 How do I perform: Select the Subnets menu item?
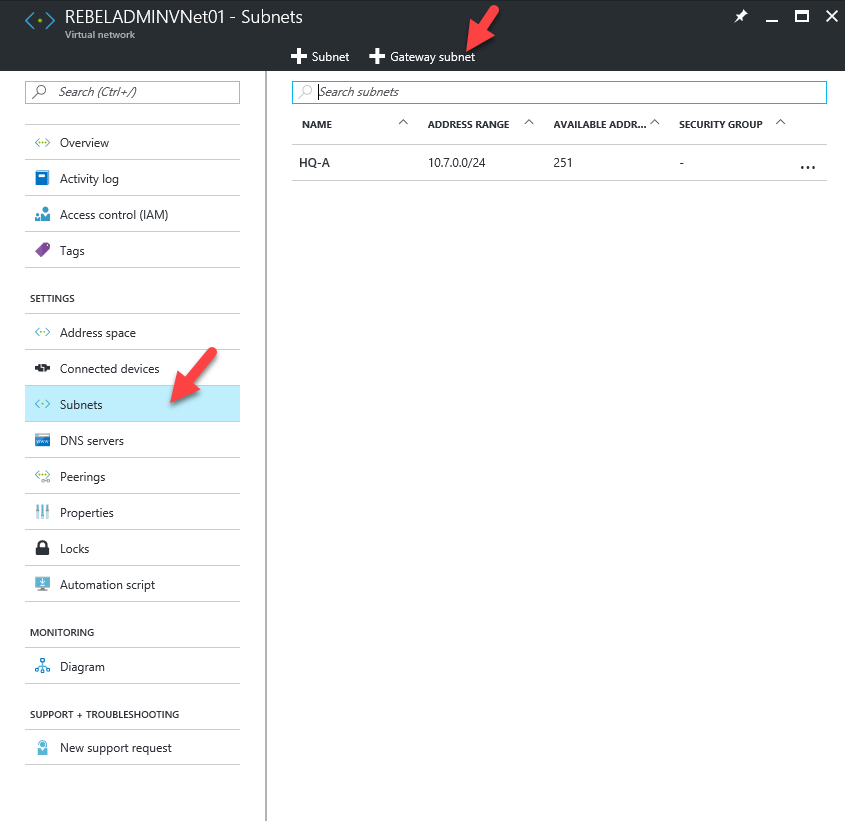click(x=133, y=404)
